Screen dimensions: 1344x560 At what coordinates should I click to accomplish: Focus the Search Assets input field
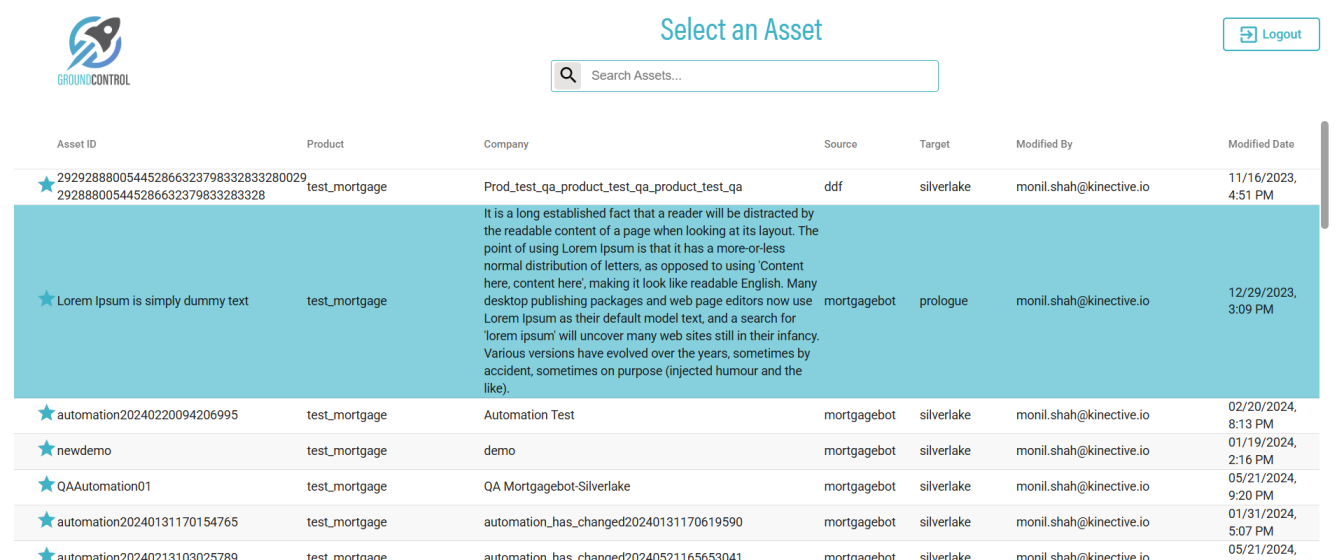click(760, 76)
